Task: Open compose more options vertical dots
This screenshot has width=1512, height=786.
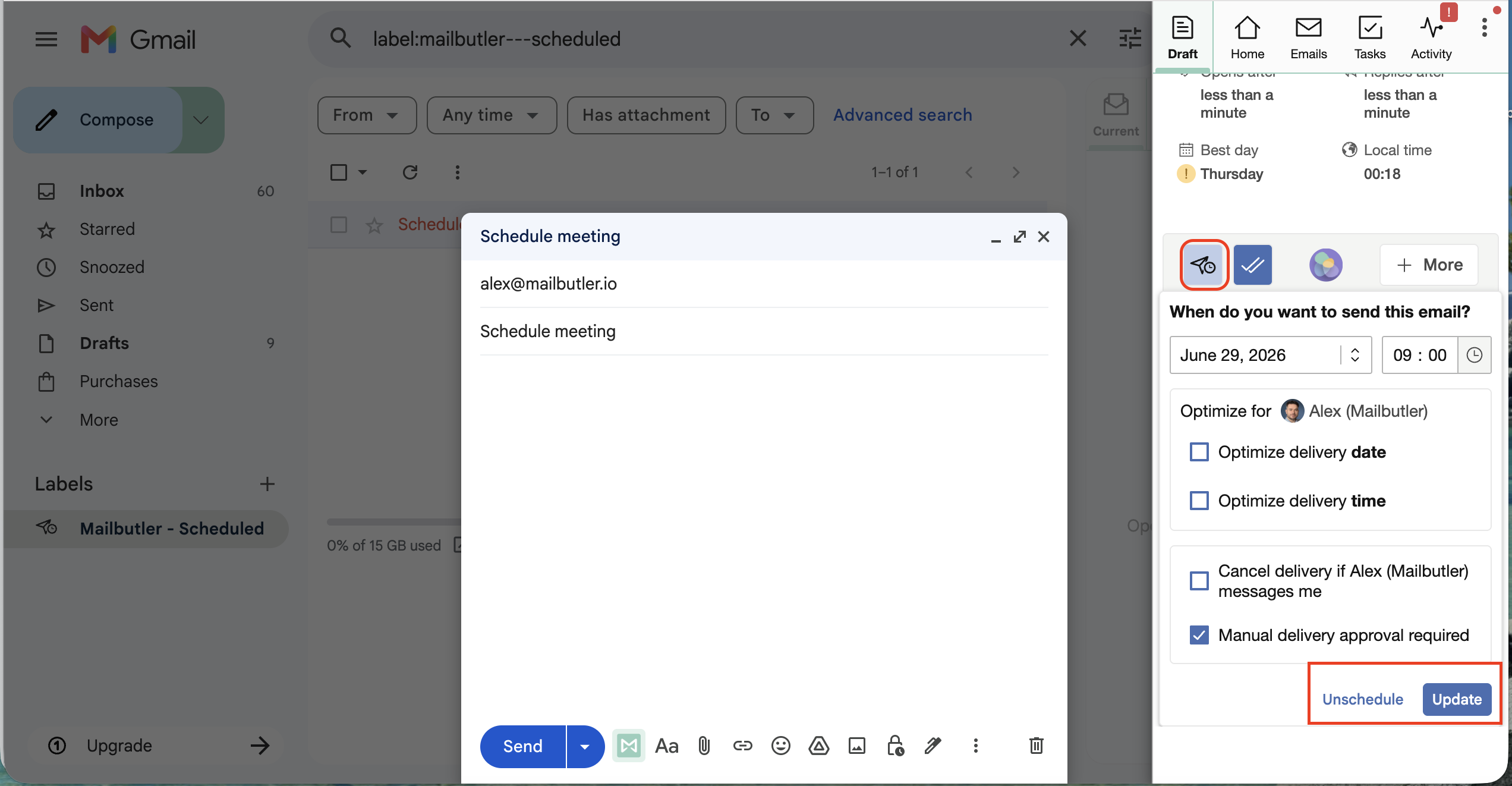Action: tap(975, 746)
